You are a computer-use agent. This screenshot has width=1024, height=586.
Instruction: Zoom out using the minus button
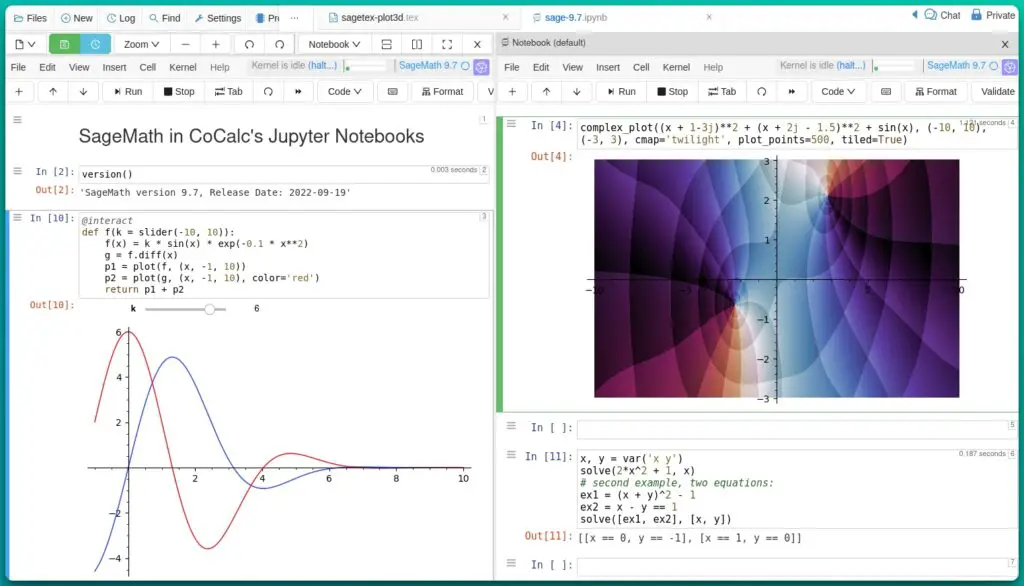click(x=185, y=44)
